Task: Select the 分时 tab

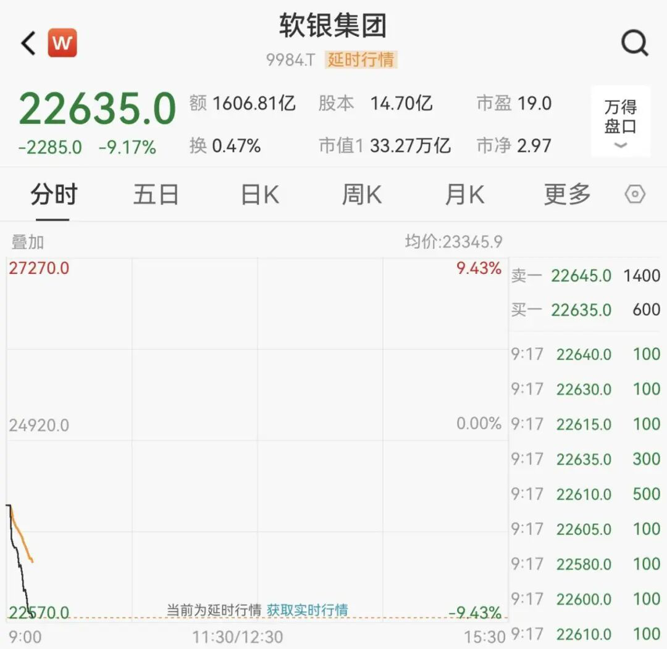Action: 54,194
